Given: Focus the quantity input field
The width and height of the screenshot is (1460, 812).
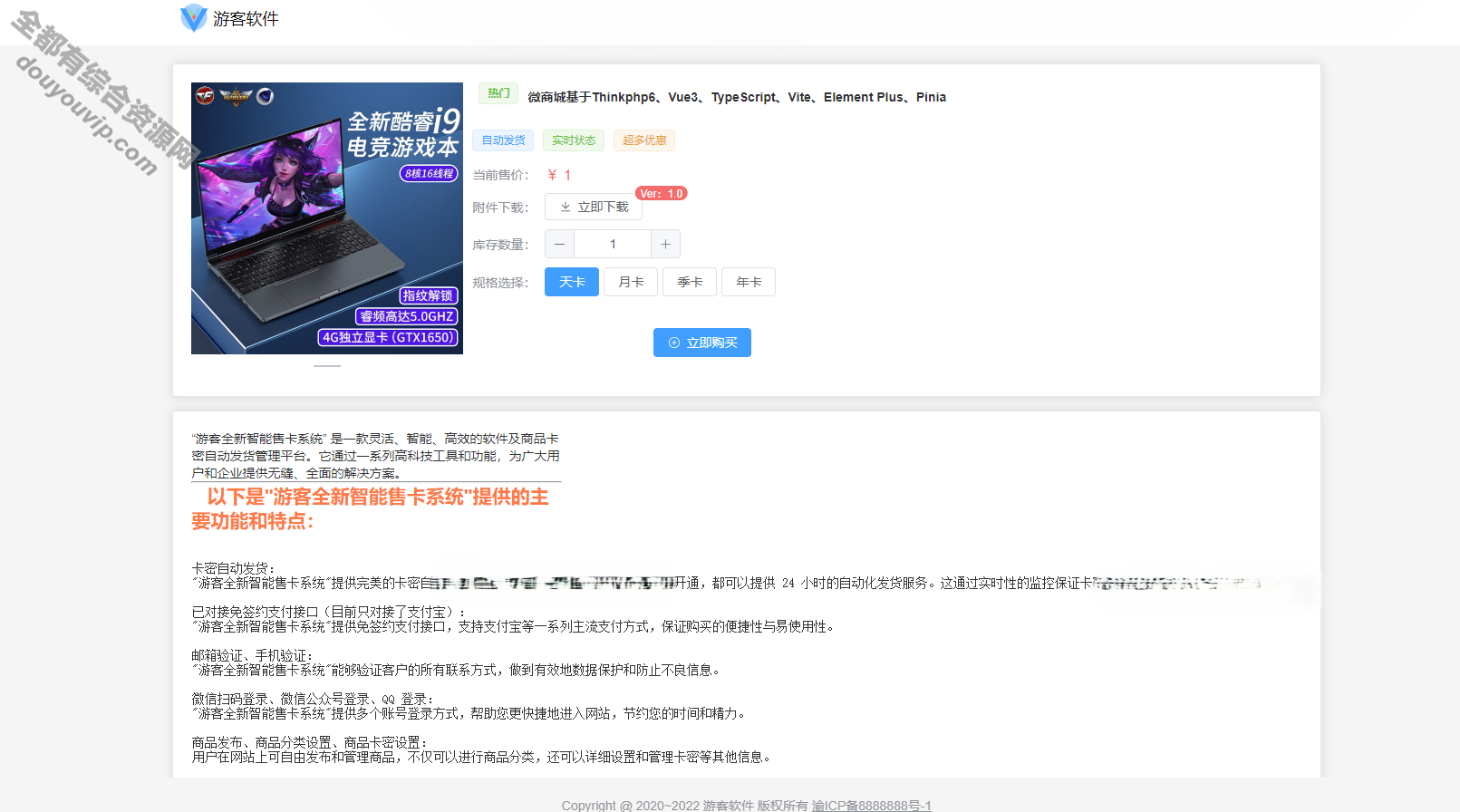Looking at the screenshot, I should 613,244.
